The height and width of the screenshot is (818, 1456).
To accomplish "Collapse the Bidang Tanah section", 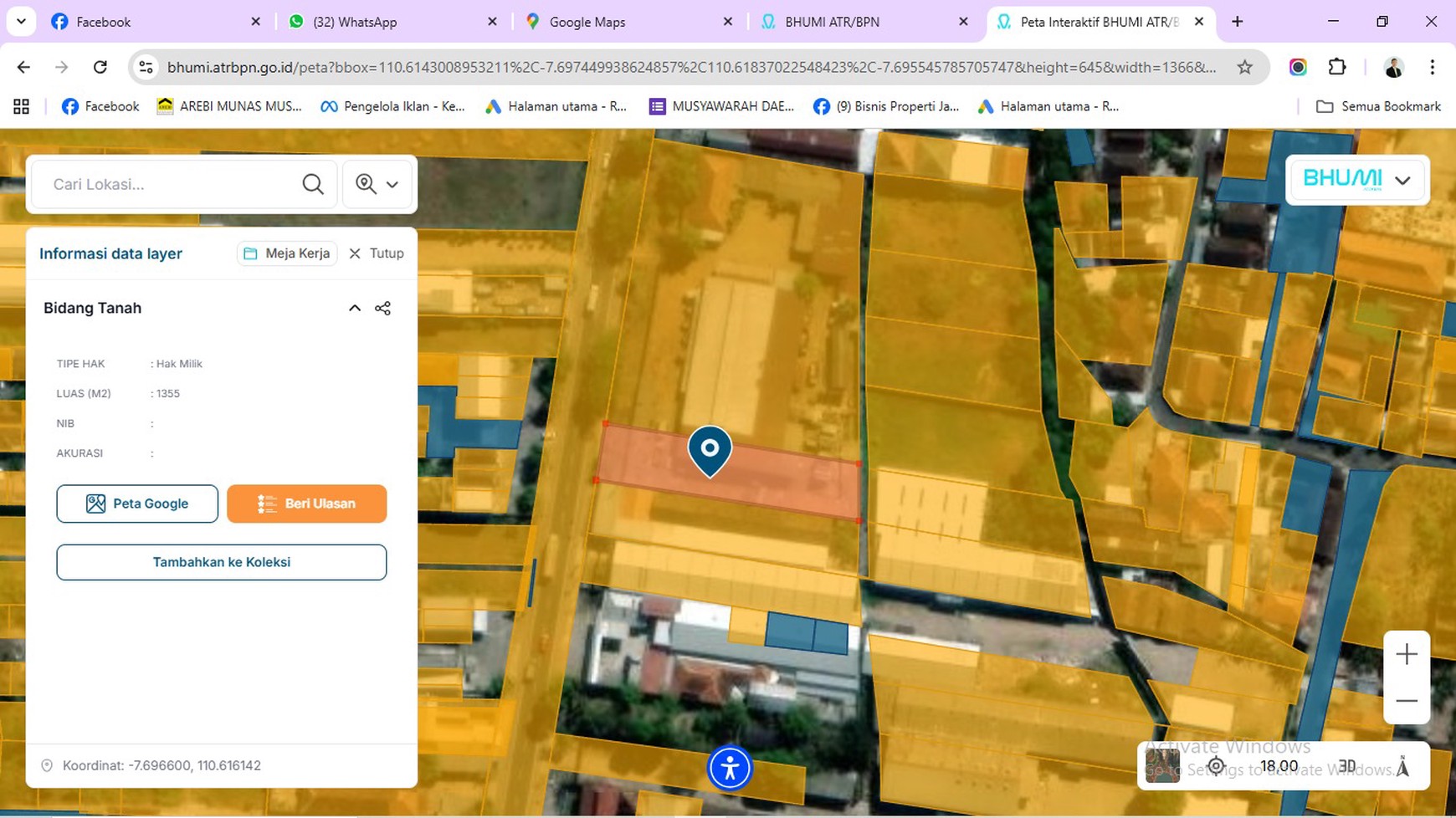I will point(354,308).
